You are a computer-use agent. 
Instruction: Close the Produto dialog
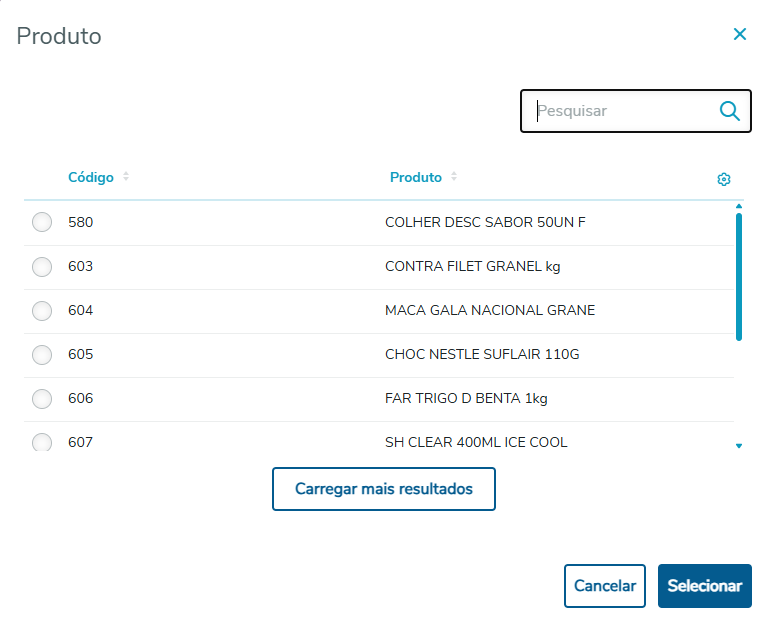click(740, 34)
